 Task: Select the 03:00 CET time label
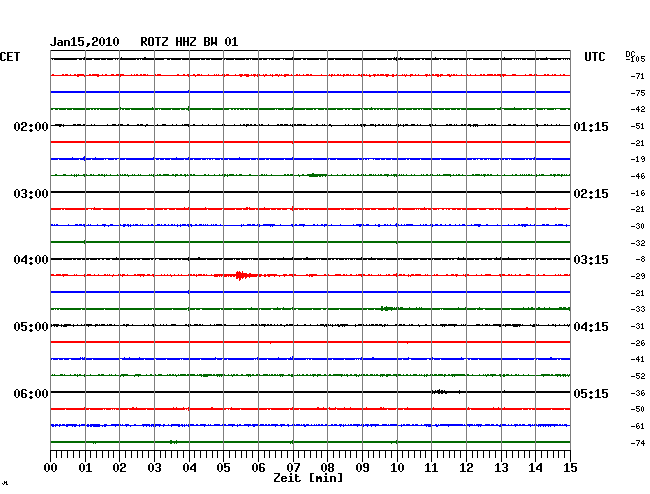point(31,194)
